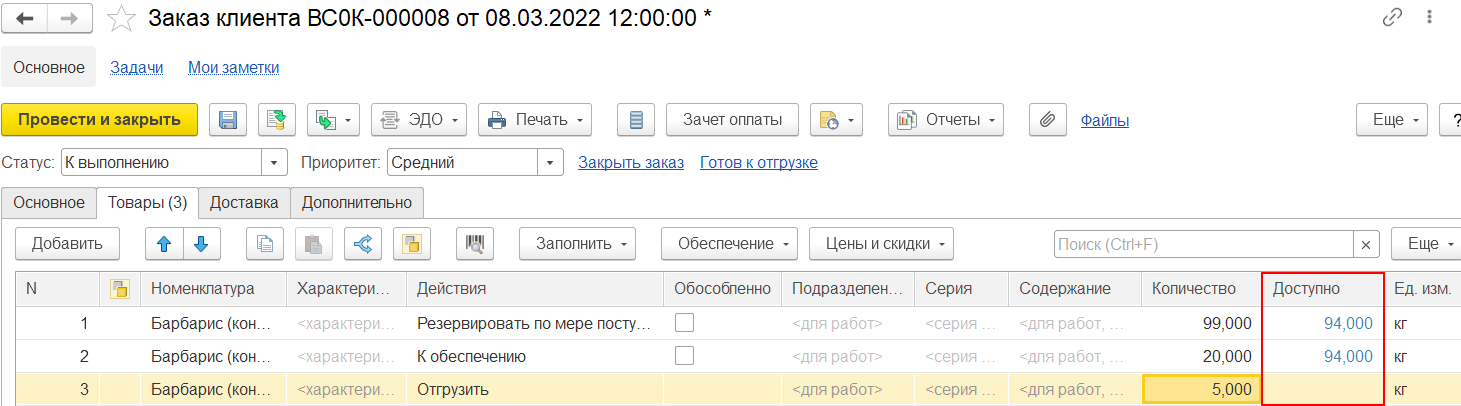Switch to the Доставка tab
The height and width of the screenshot is (406, 1461).
tap(244, 202)
